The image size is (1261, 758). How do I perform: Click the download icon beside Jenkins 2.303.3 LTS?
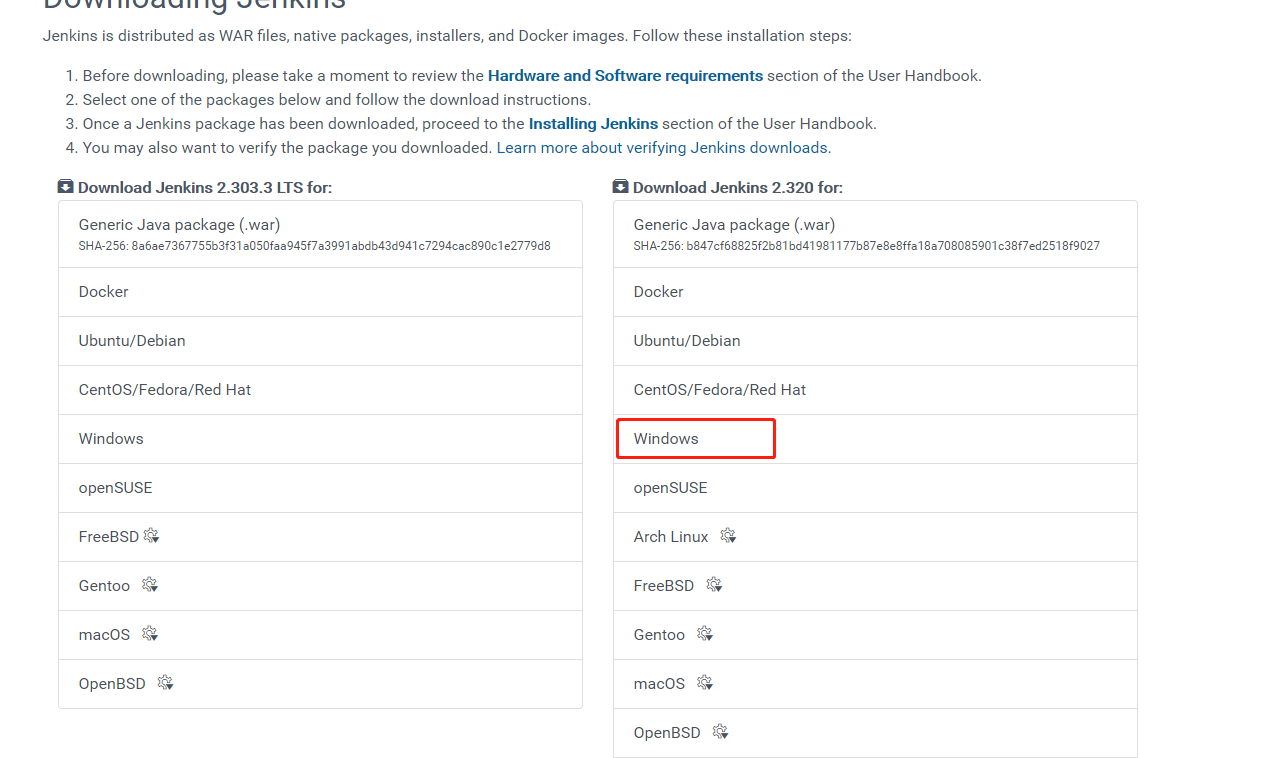pyautogui.click(x=65, y=187)
